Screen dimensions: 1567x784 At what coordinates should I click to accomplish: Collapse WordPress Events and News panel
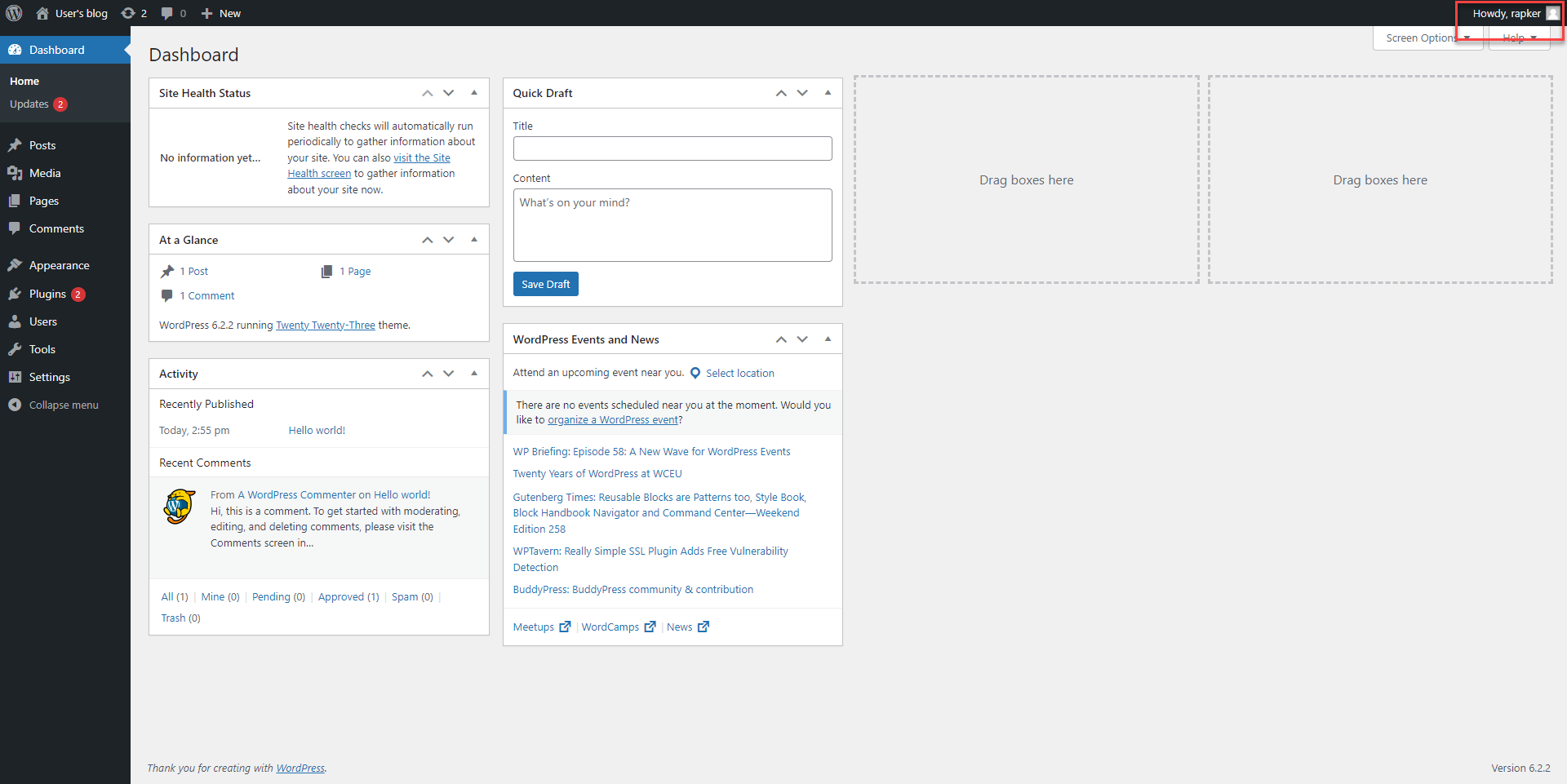(x=828, y=339)
